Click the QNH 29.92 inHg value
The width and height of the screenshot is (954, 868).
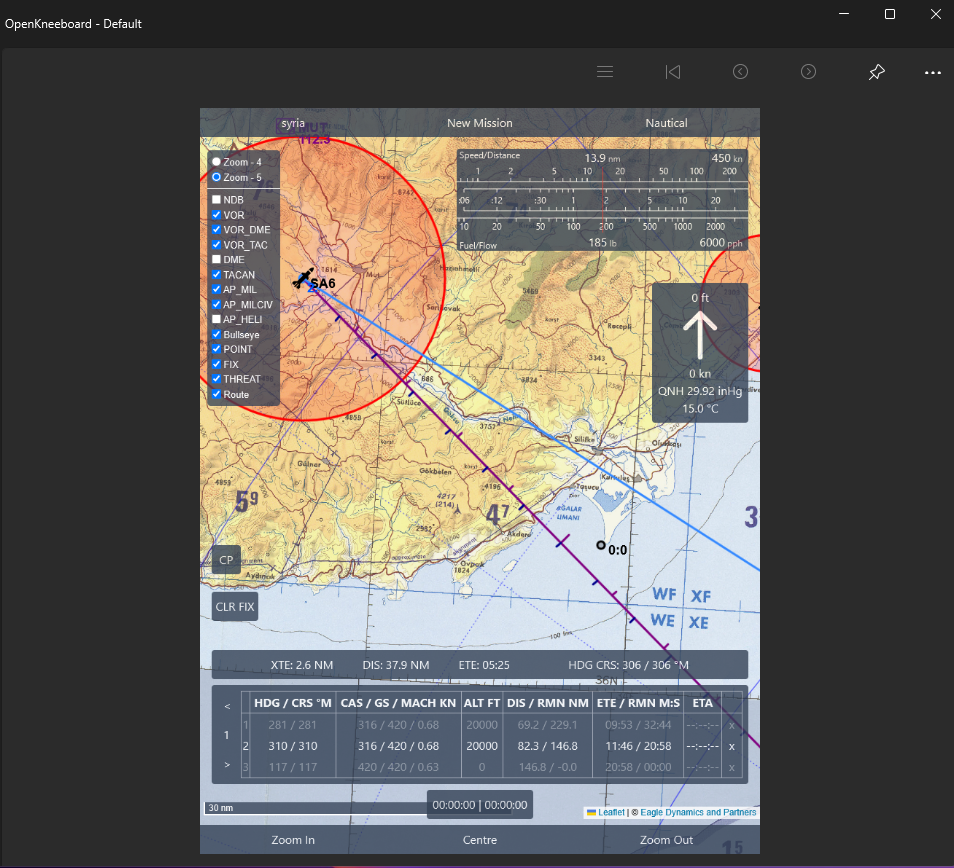click(x=700, y=391)
